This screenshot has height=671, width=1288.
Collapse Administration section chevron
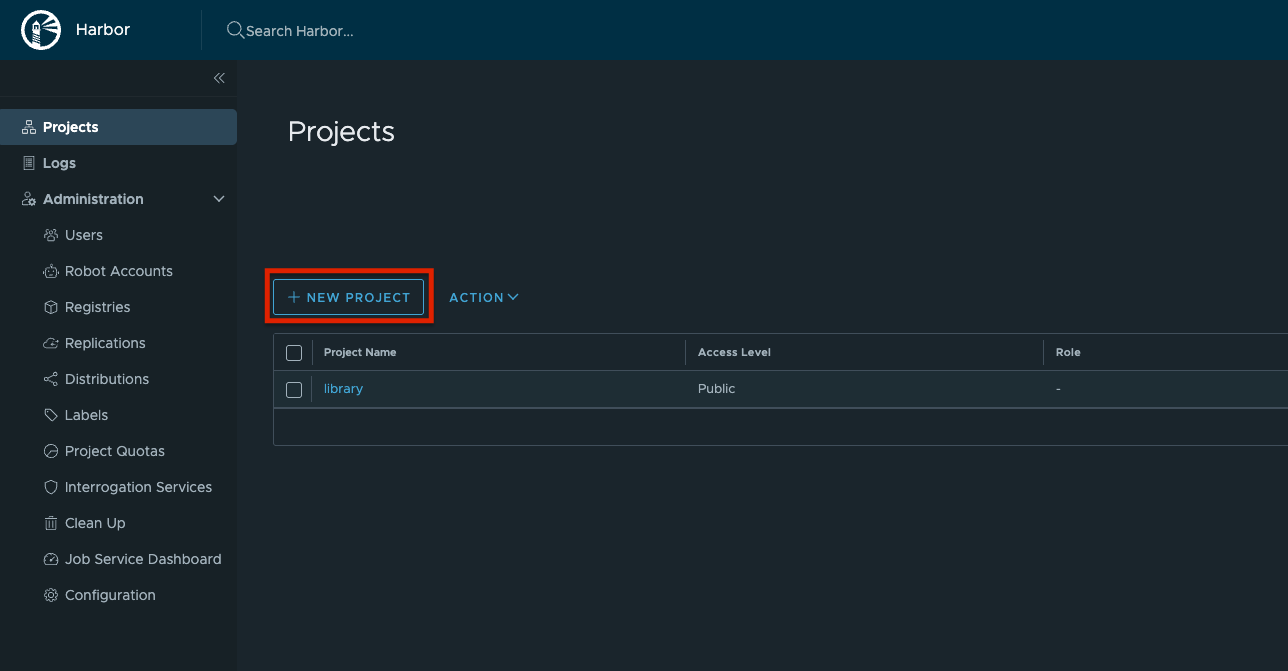219,199
